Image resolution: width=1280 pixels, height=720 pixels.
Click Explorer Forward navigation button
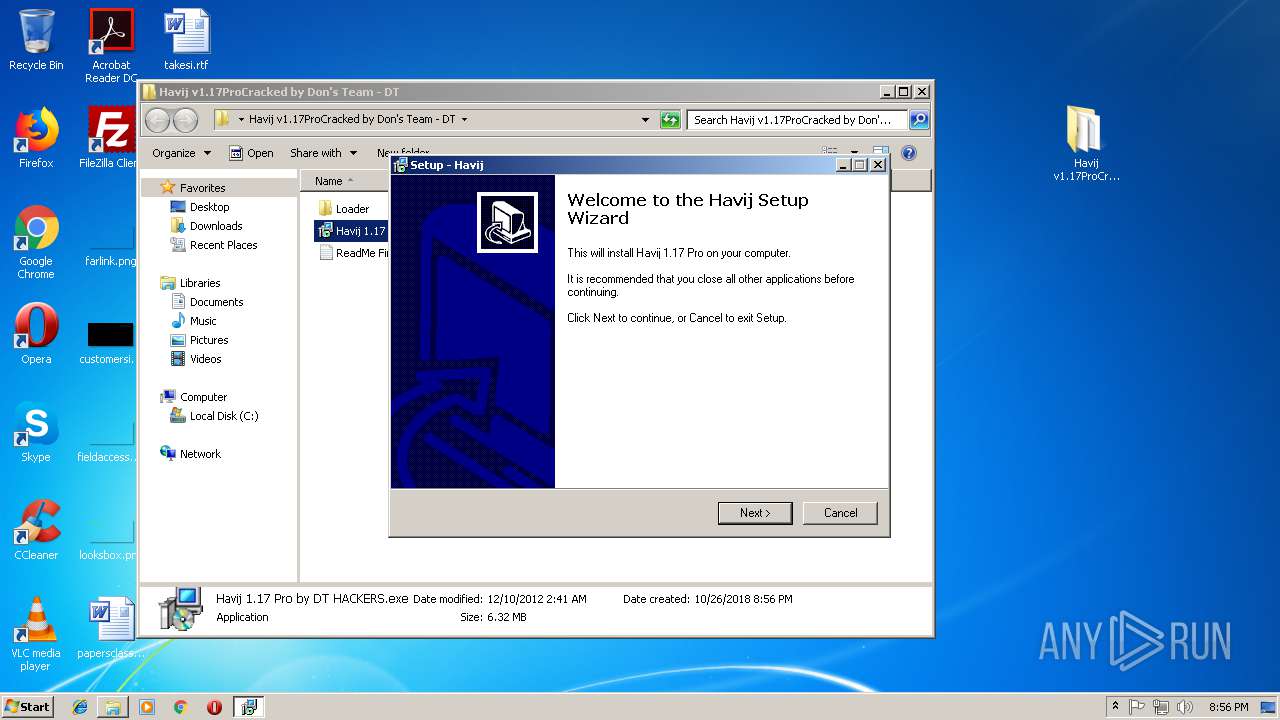pyautogui.click(x=185, y=120)
